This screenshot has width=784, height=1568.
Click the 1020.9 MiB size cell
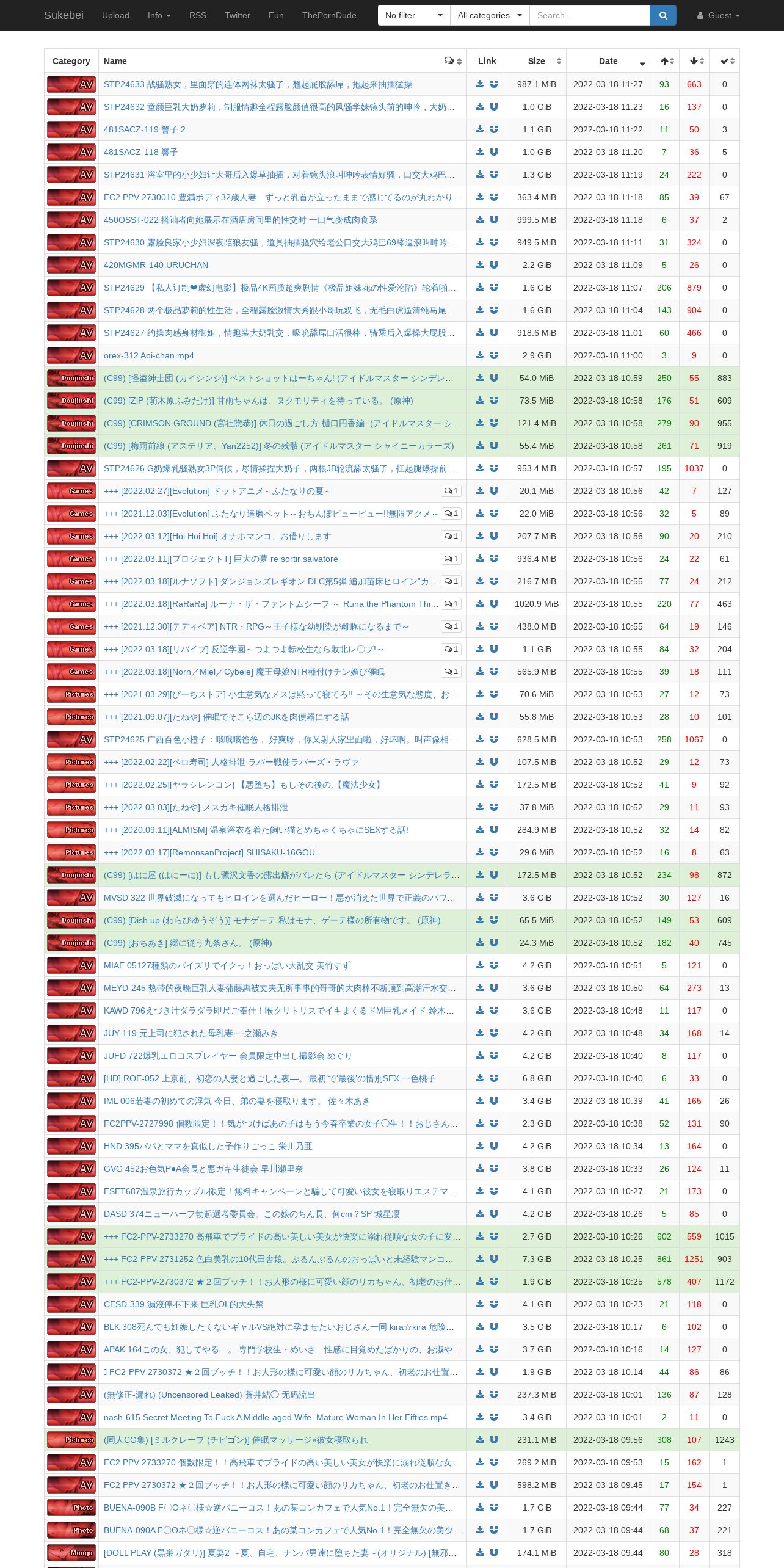537,604
